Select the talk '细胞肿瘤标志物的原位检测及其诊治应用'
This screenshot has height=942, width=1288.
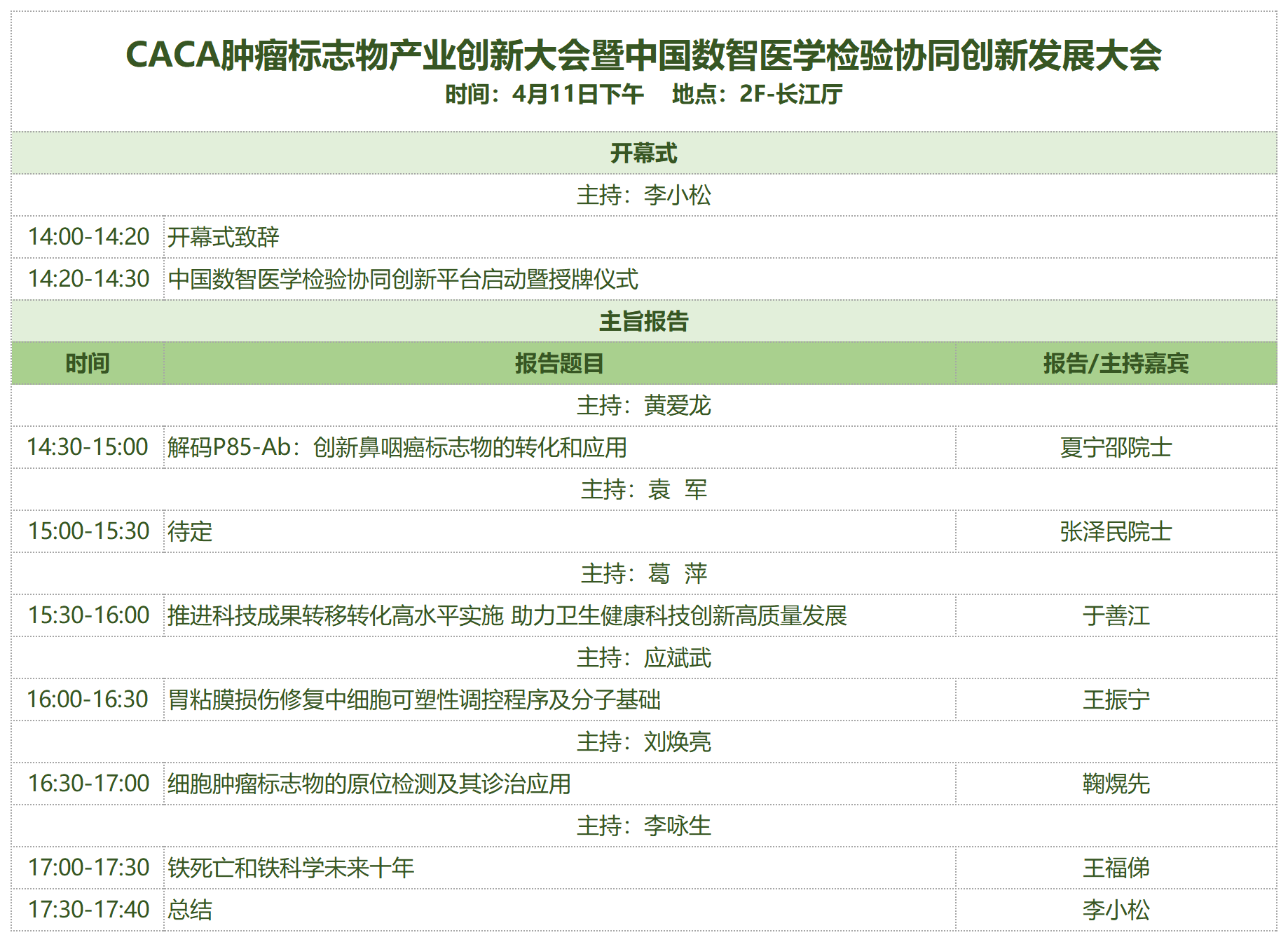(x=369, y=784)
